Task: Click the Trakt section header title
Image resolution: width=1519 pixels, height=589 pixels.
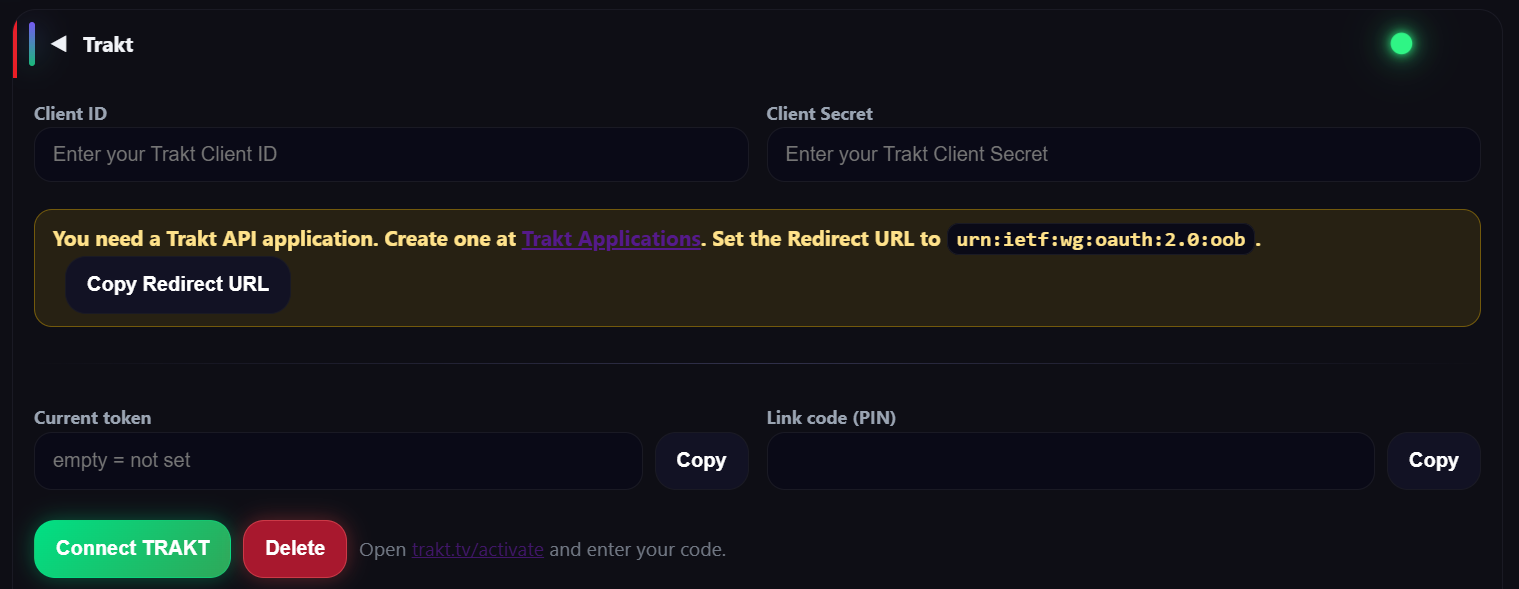Action: coord(108,45)
